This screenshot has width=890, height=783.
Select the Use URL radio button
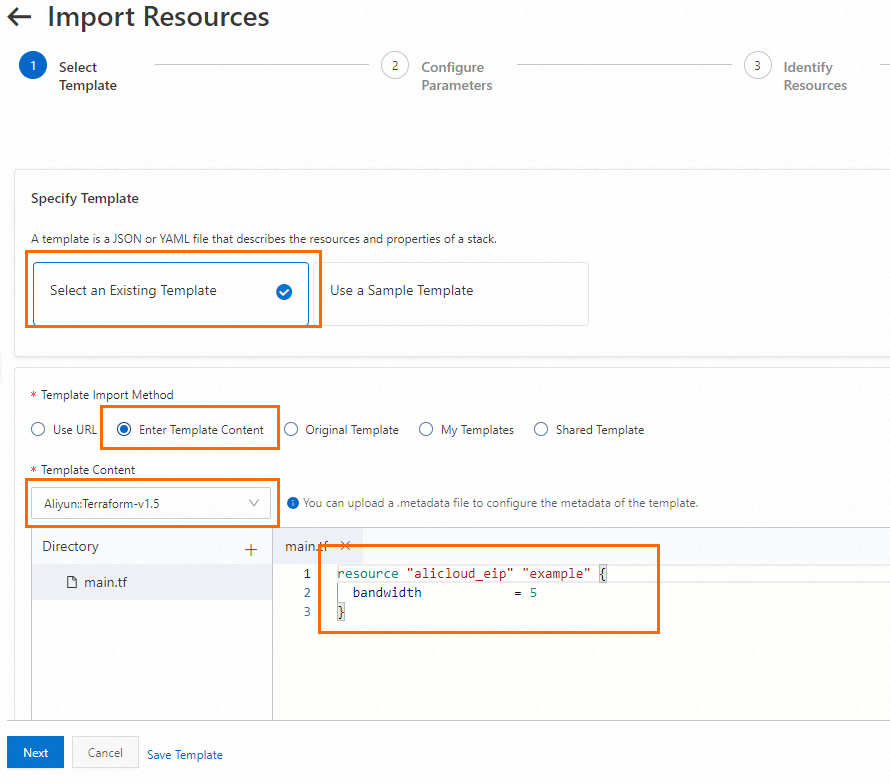pyautogui.click(x=38, y=430)
